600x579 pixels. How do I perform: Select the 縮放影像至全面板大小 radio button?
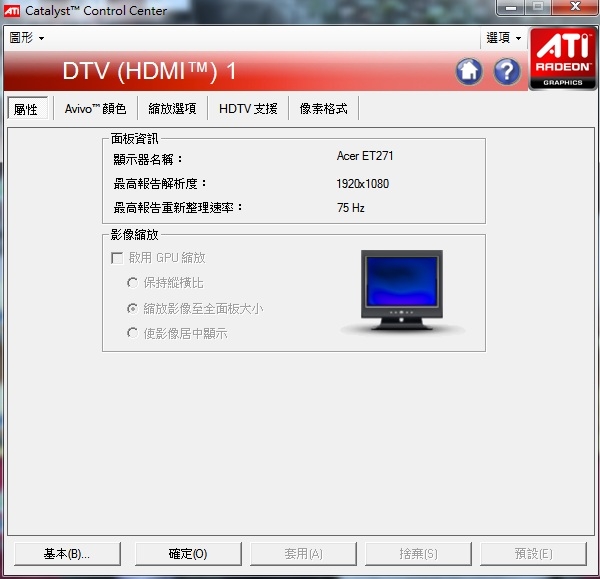tap(132, 308)
